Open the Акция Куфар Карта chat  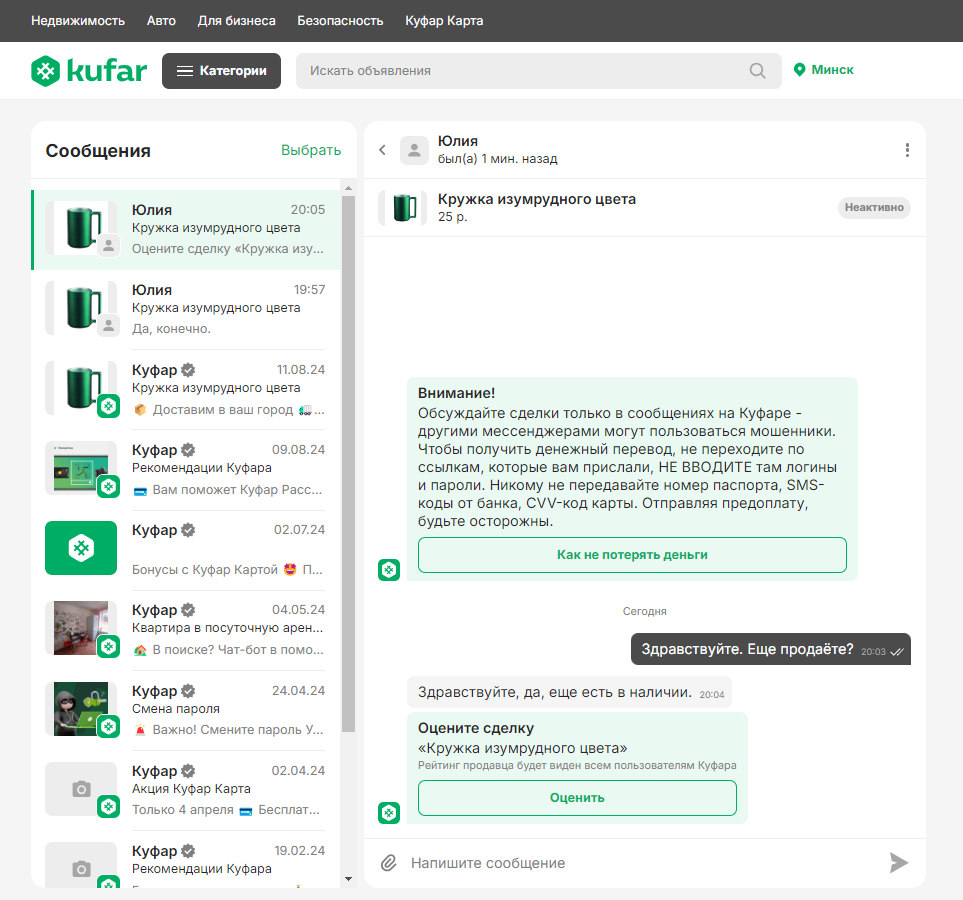point(186,791)
